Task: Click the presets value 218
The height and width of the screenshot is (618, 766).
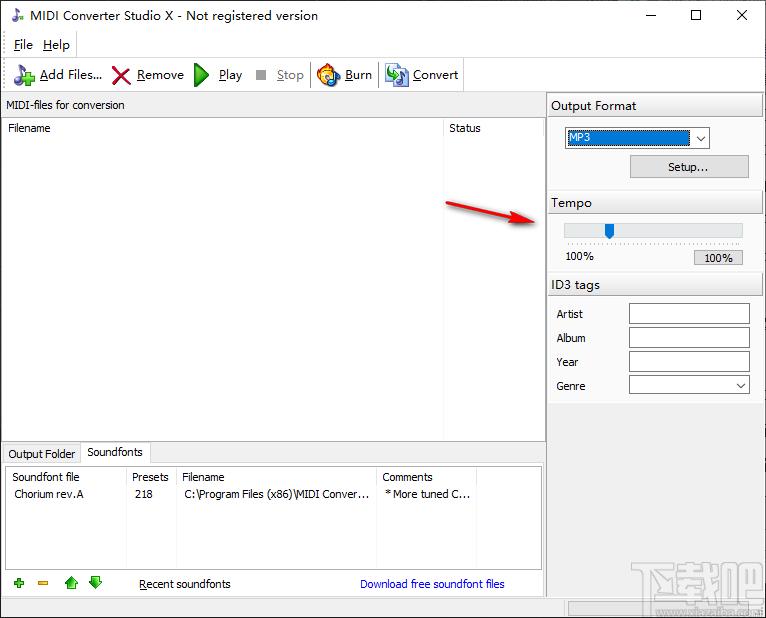Action: pos(144,494)
